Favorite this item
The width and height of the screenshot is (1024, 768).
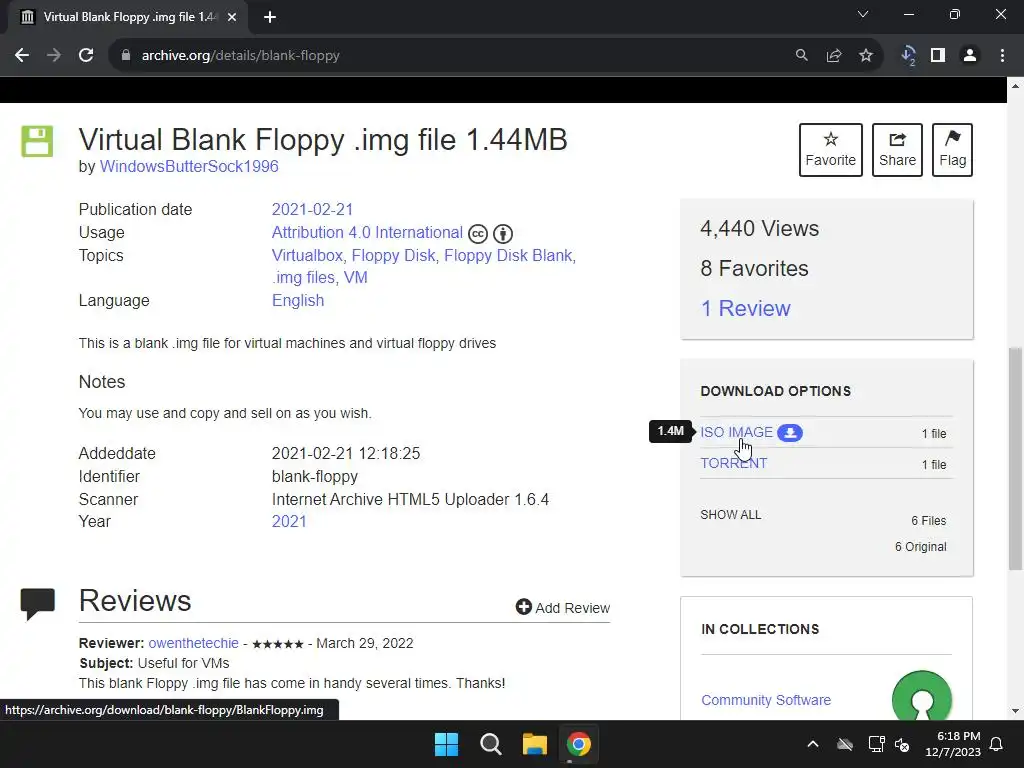(831, 150)
